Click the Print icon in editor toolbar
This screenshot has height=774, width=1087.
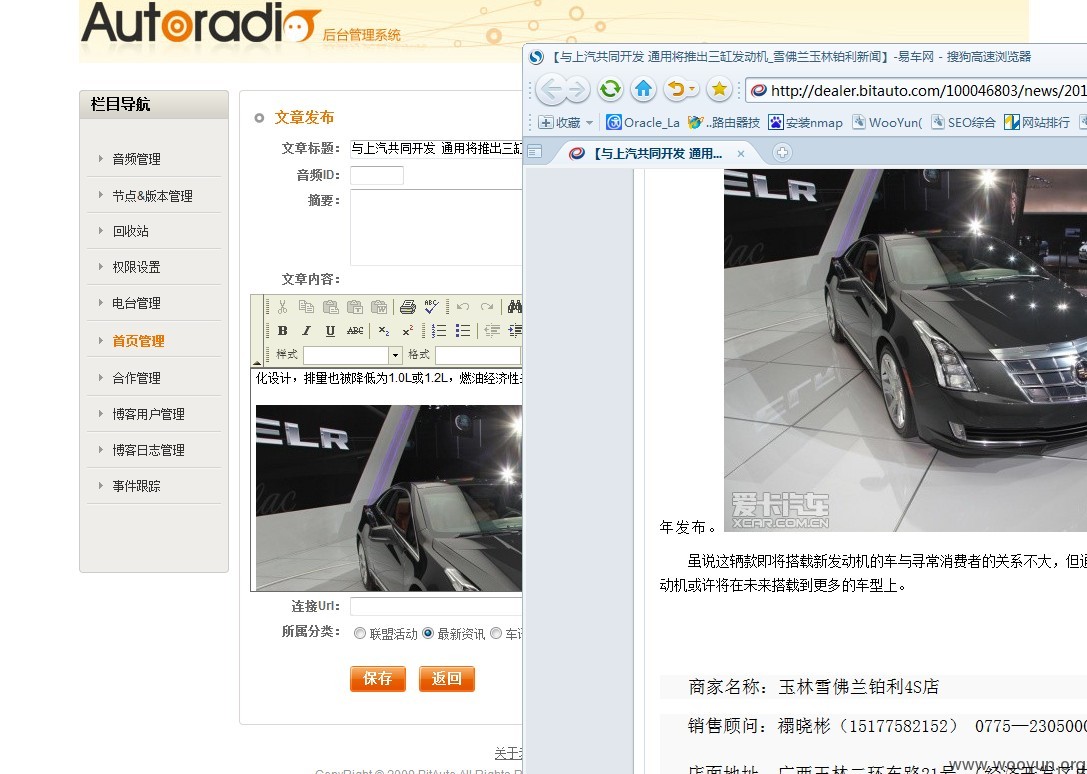click(408, 307)
